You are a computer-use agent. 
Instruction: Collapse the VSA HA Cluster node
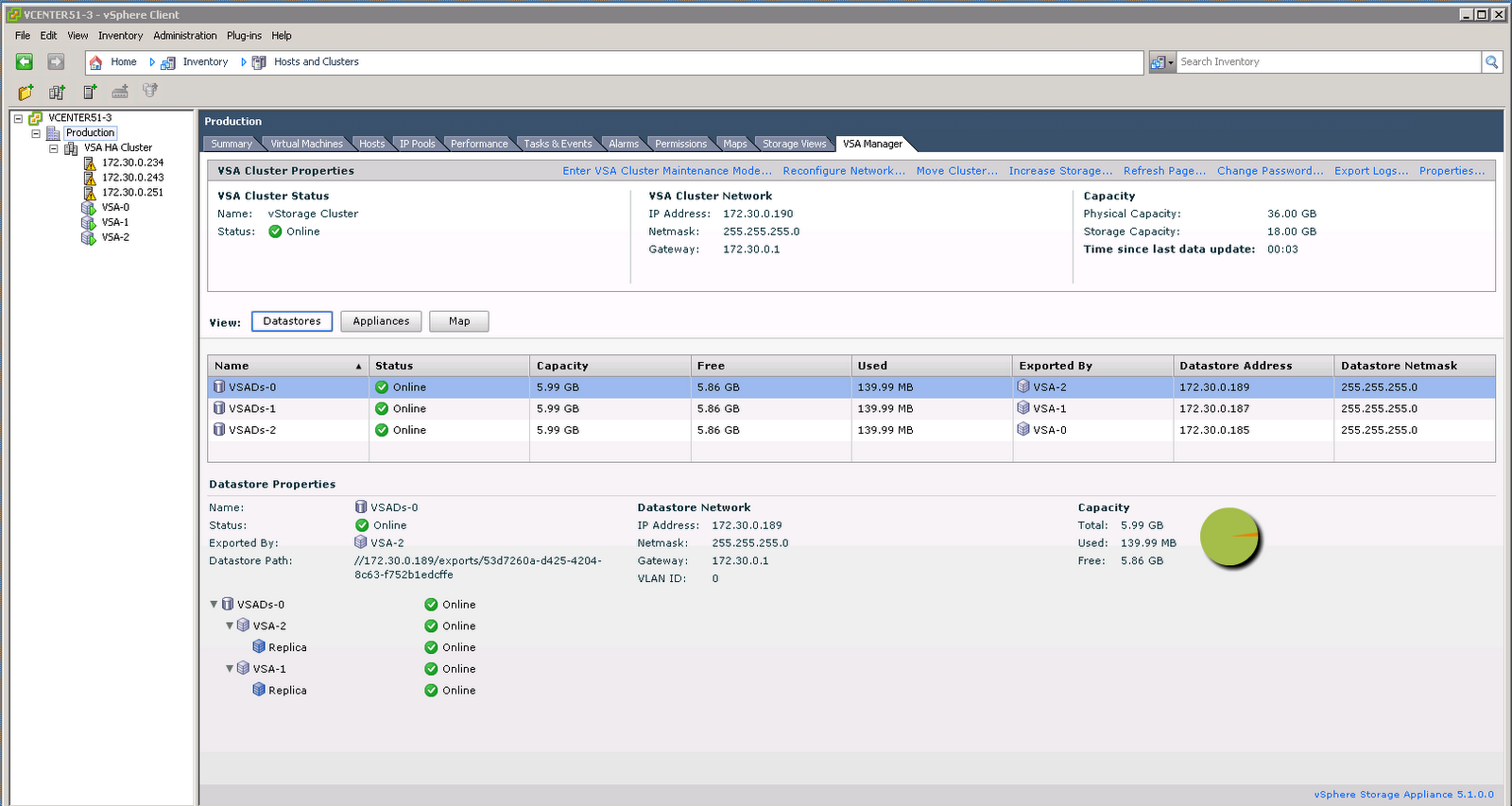[x=54, y=148]
